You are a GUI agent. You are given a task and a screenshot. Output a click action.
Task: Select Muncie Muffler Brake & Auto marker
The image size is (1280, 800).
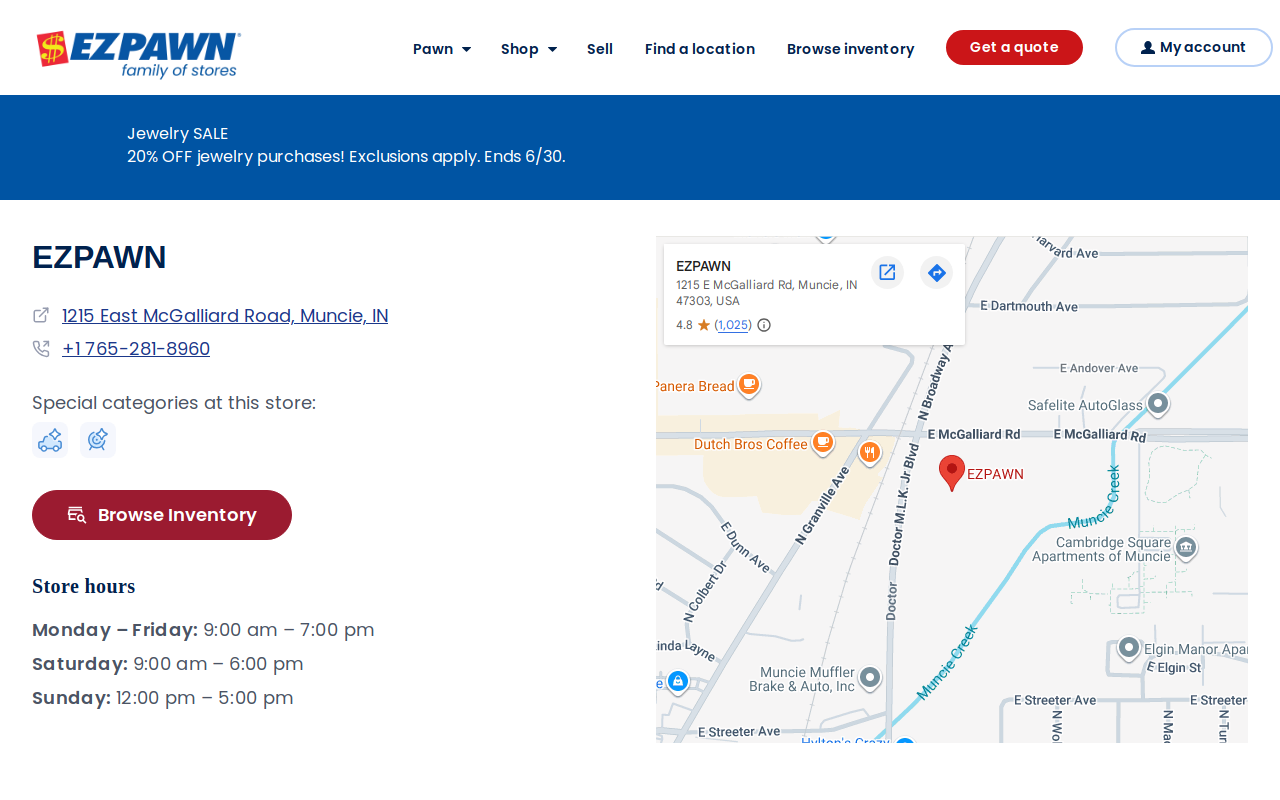pos(870,678)
